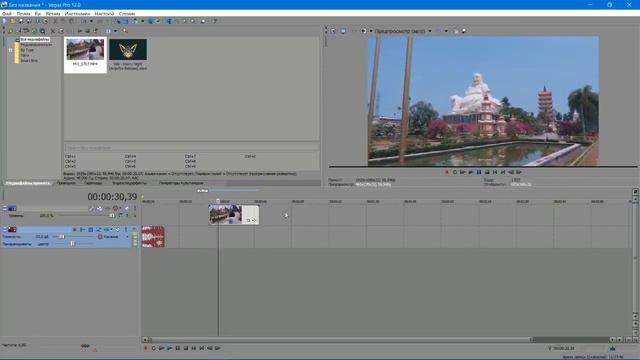Solo the audio track

(126, 229)
